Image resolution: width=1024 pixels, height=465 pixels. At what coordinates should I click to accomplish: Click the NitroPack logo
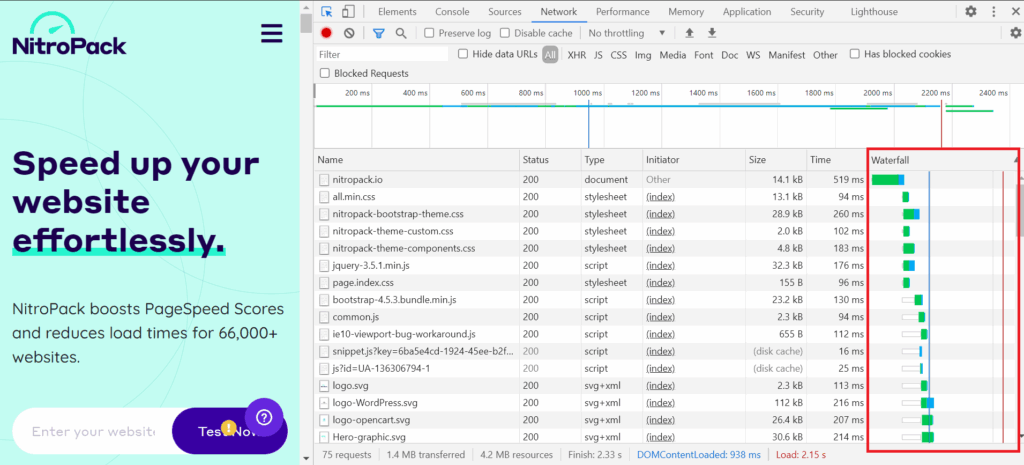69,35
